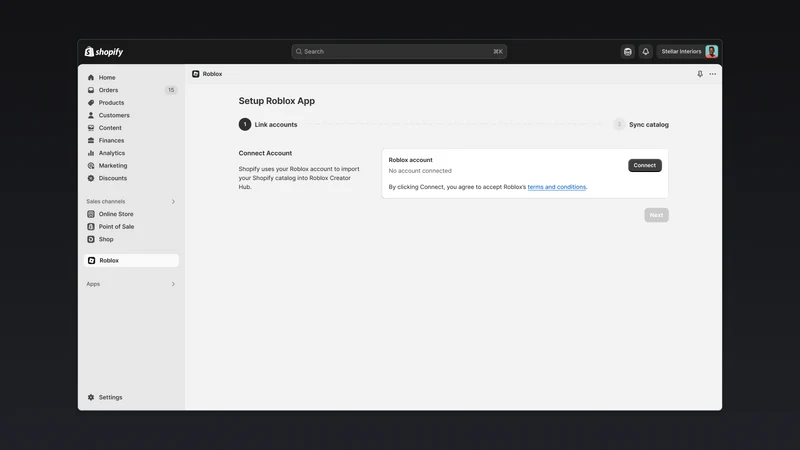Click the Orders tray icon
This screenshot has width=800, height=450.
coord(91,90)
